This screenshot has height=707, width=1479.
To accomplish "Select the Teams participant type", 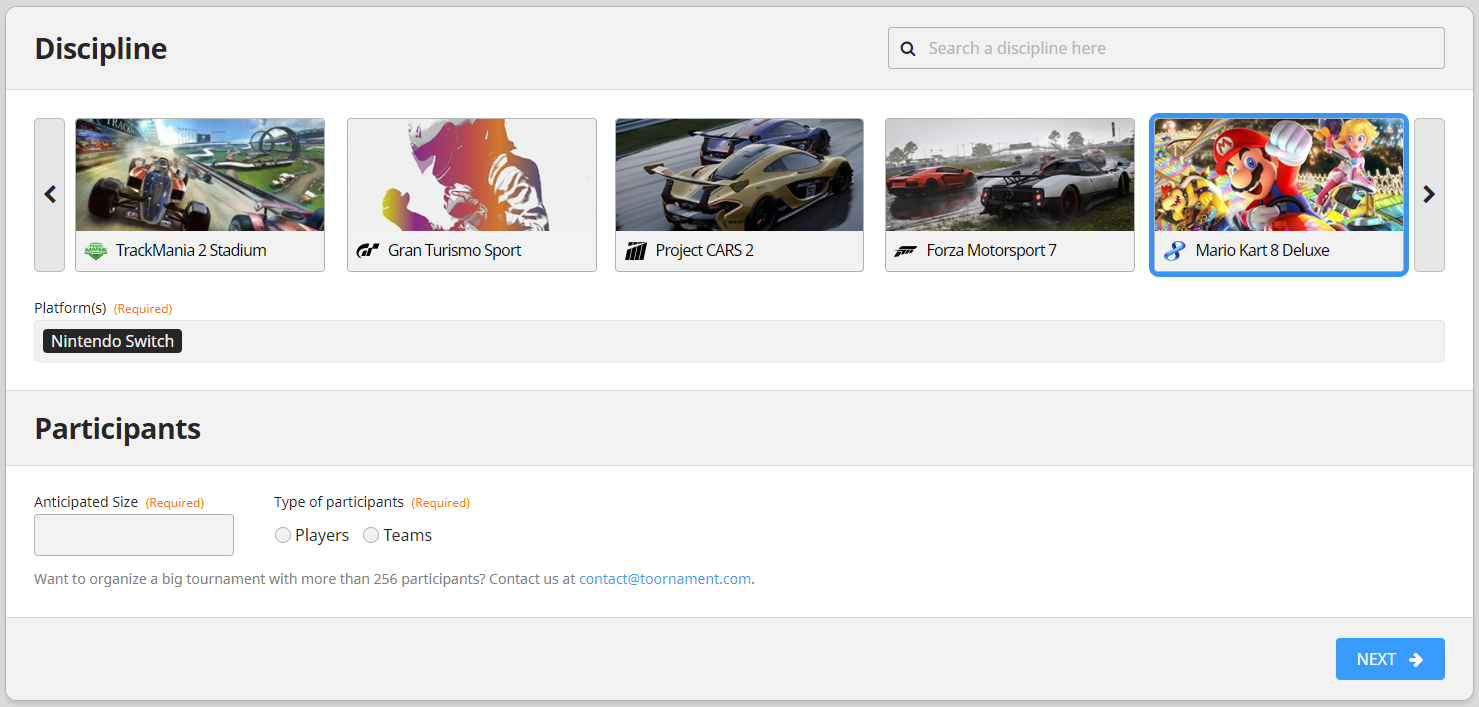I will [x=371, y=535].
